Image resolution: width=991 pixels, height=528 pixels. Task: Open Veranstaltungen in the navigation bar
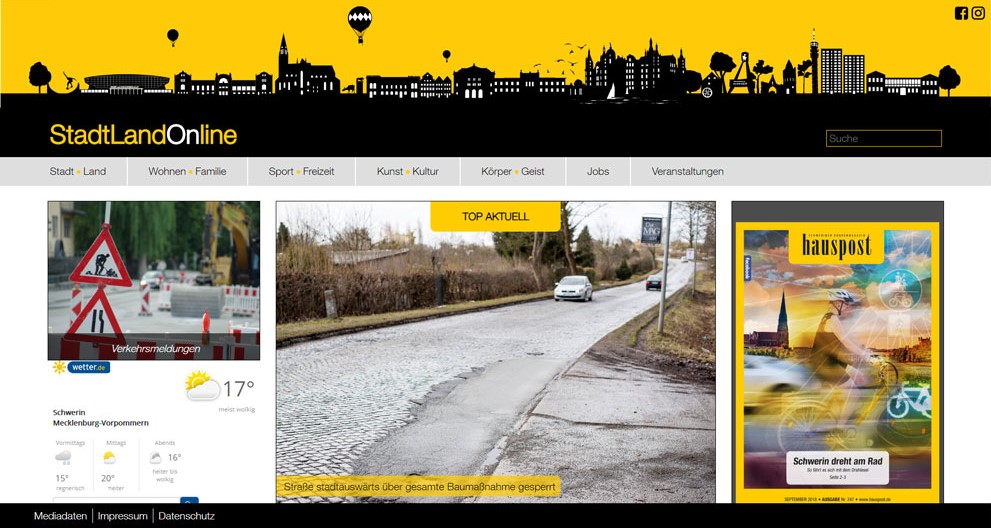coord(687,171)
